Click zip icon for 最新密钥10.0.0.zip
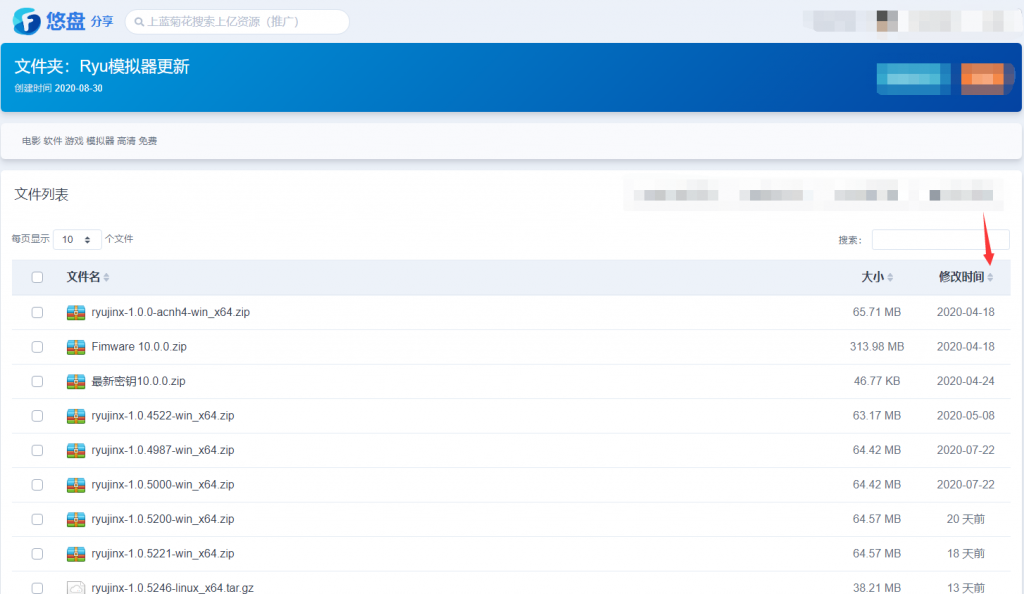 point(76,382)
